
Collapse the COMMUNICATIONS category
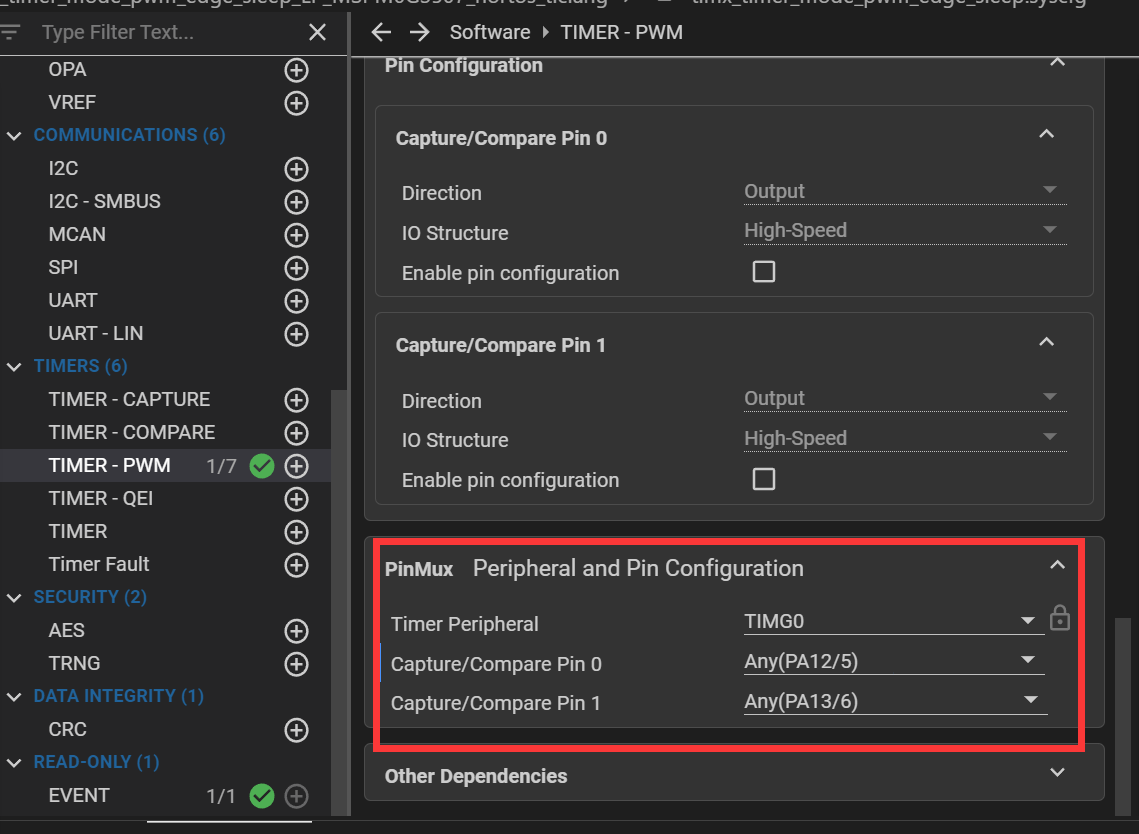pyautogui.click(x=14, y=136)
